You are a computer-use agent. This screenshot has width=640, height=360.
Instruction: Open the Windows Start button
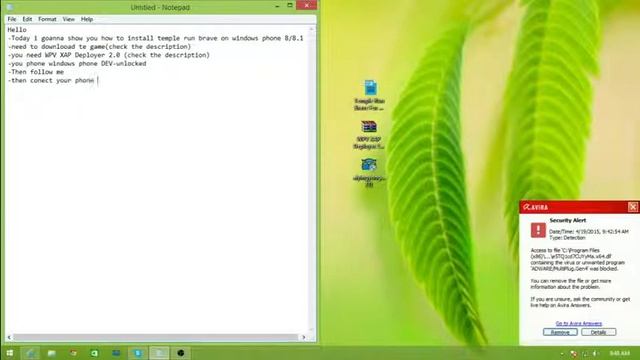pyautogui.click(x=10, y=353)
